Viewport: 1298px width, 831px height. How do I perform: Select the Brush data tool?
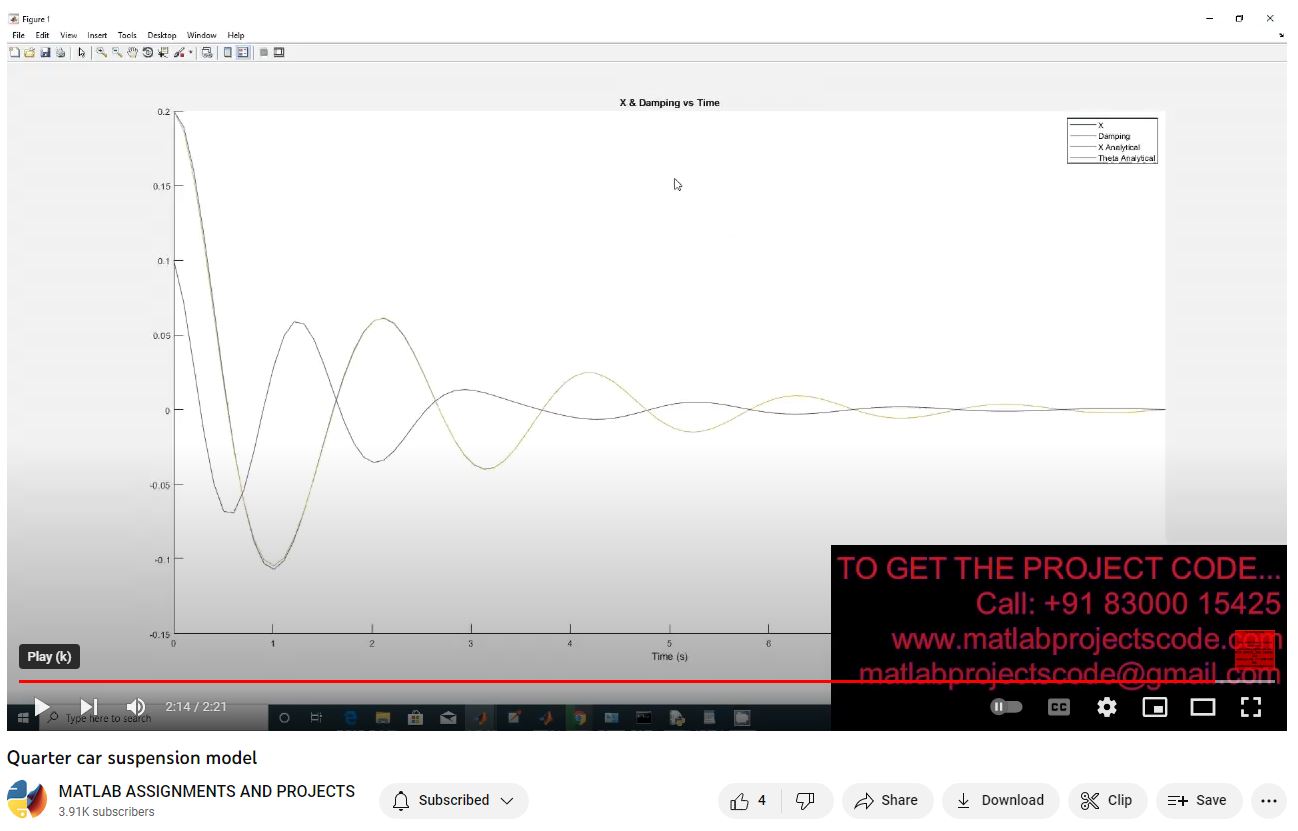point(178,52)
